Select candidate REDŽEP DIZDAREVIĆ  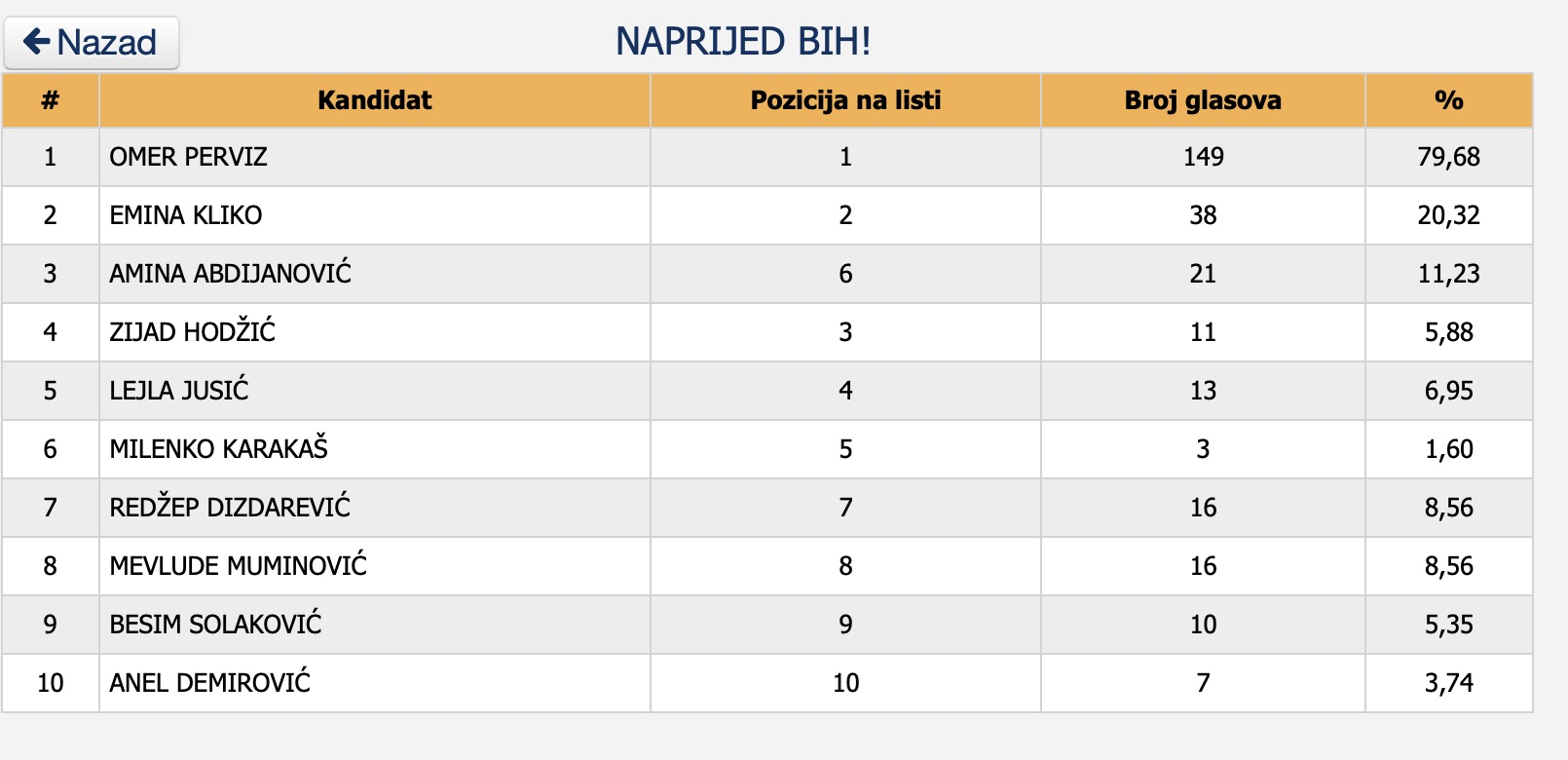(230, 508)
